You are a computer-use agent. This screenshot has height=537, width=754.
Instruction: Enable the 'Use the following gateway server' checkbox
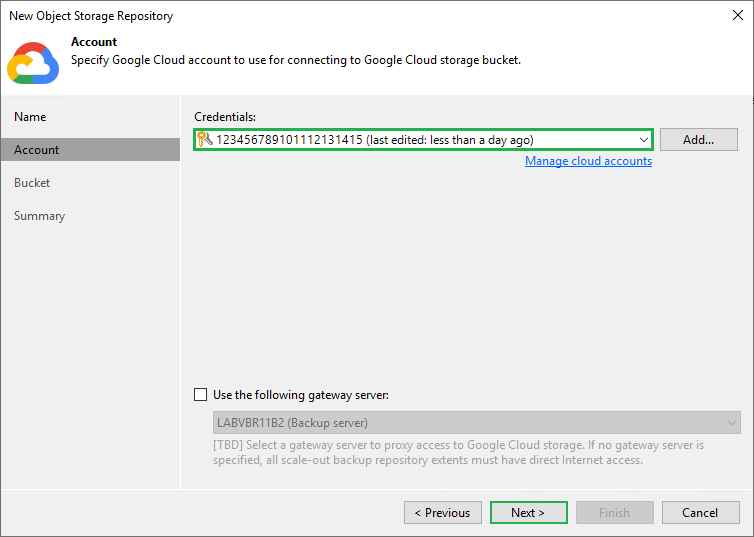pos(201,395)
